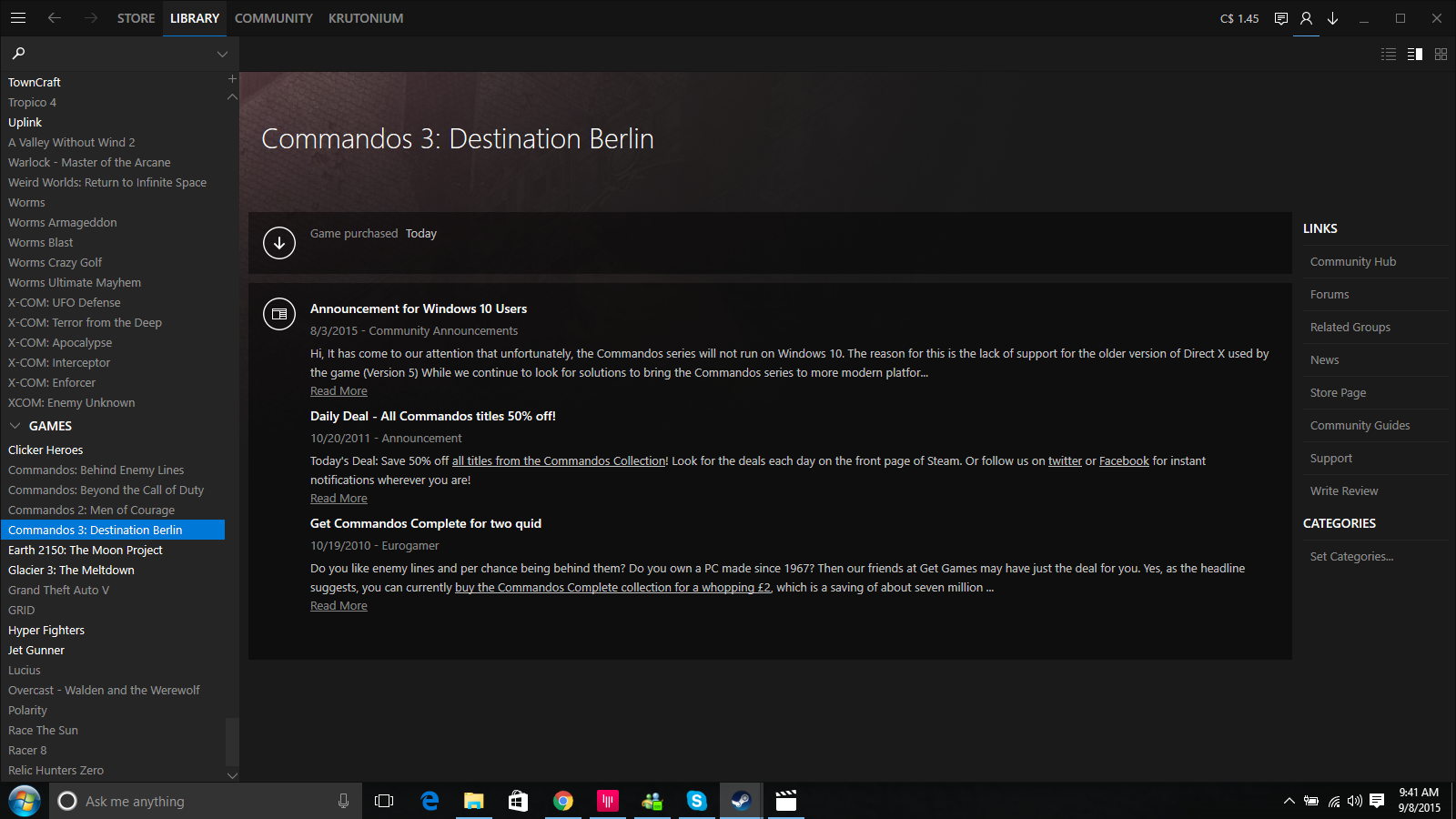Image resolution: width=1456 pixels, height=819 pixels.
Task: Open the downloads arrow icon
Action: (x=1333, y=18)
